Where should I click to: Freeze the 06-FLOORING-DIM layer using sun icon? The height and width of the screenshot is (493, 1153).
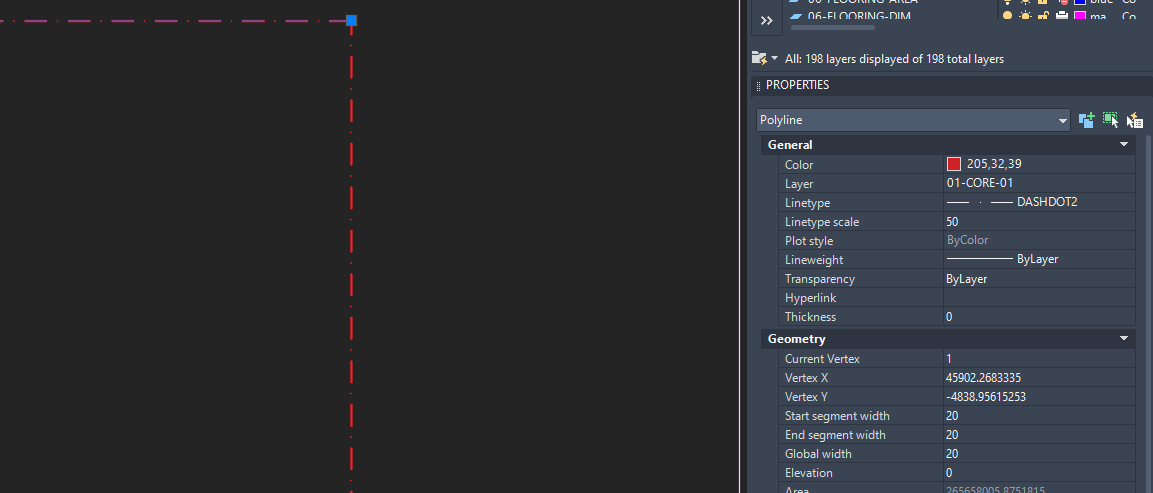[1025, 15]
